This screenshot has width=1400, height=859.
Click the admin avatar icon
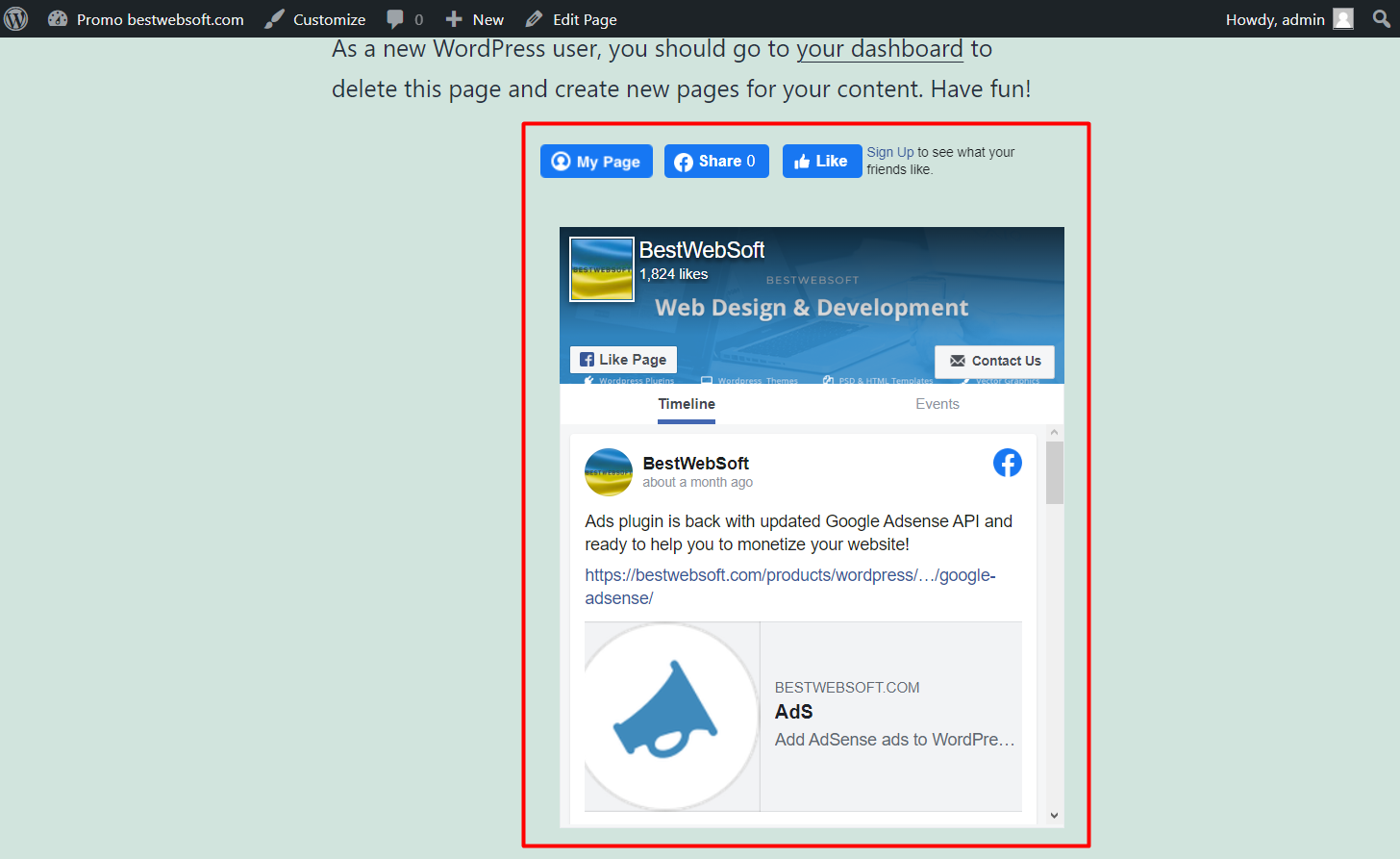[x=1343, y=19]
